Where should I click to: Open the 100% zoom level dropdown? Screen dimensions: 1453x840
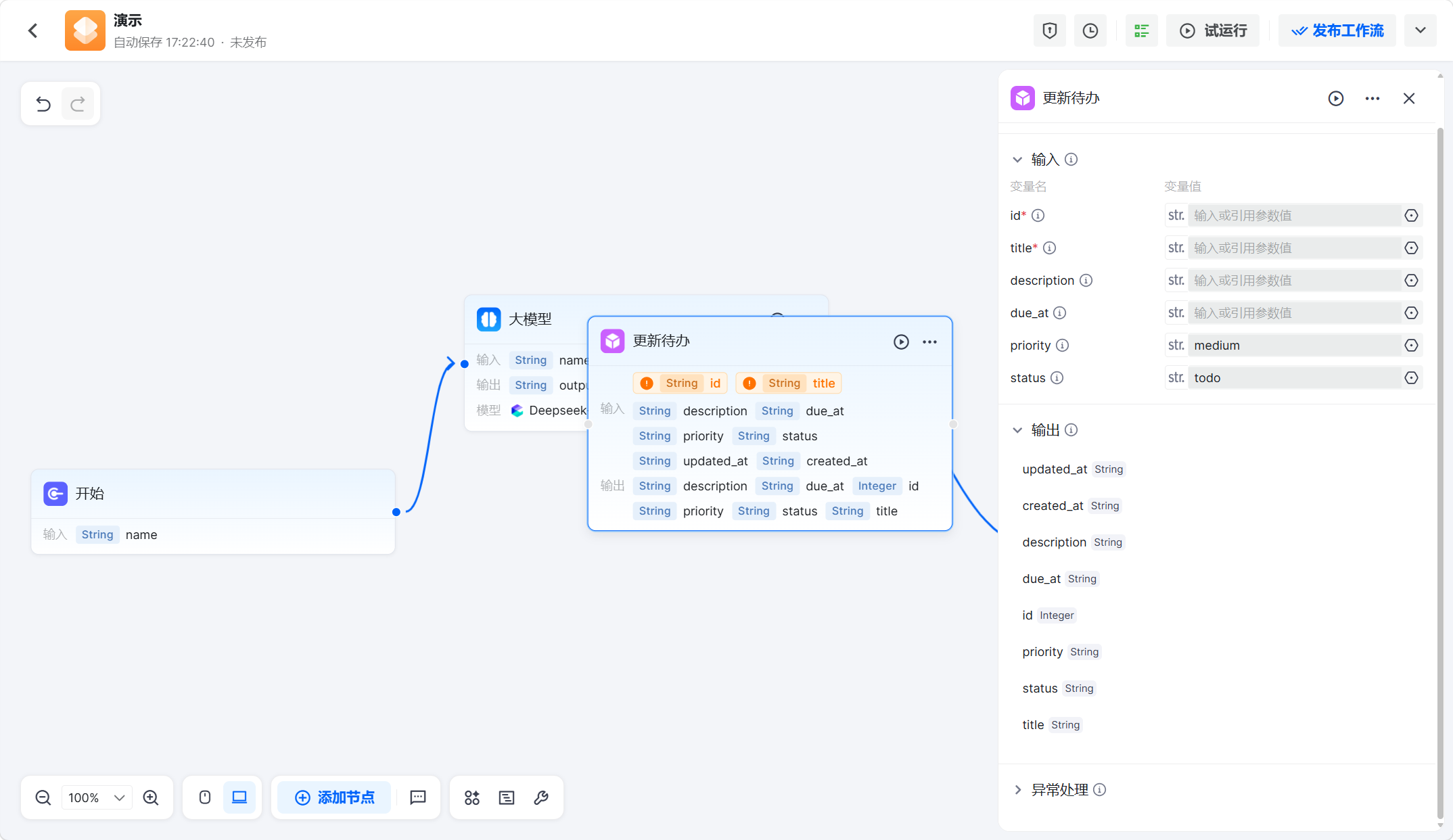(x=97, y=798)
